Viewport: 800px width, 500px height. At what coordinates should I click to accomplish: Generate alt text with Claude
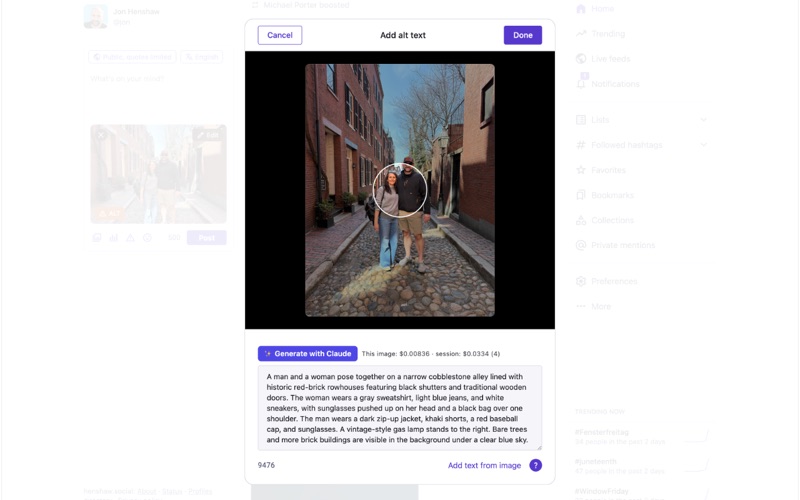point(307,354)
